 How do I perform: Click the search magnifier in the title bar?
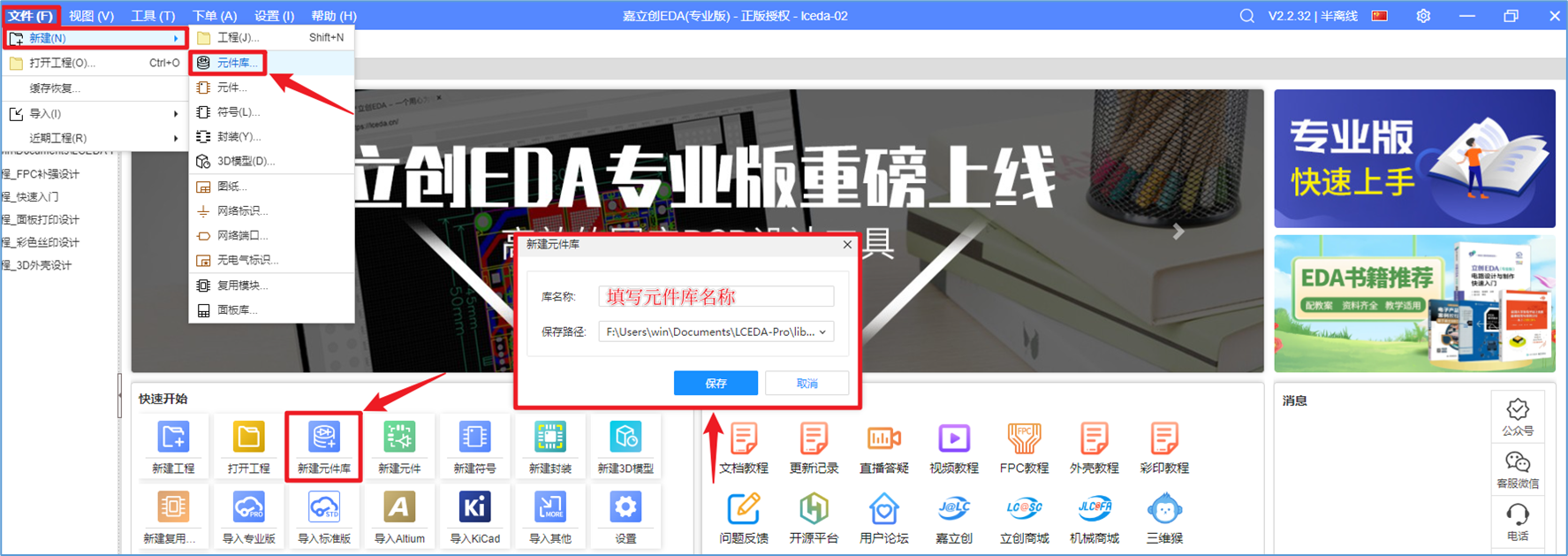coord(1246,16)
